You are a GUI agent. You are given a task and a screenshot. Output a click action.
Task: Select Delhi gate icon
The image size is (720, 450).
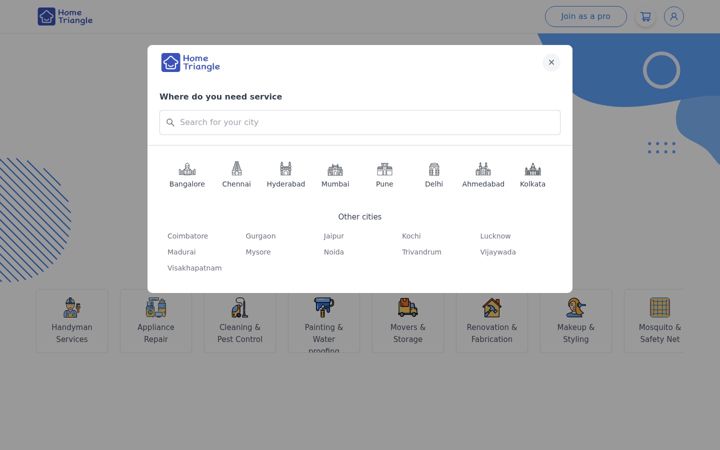pyautogui.click(x=434, y=169)
